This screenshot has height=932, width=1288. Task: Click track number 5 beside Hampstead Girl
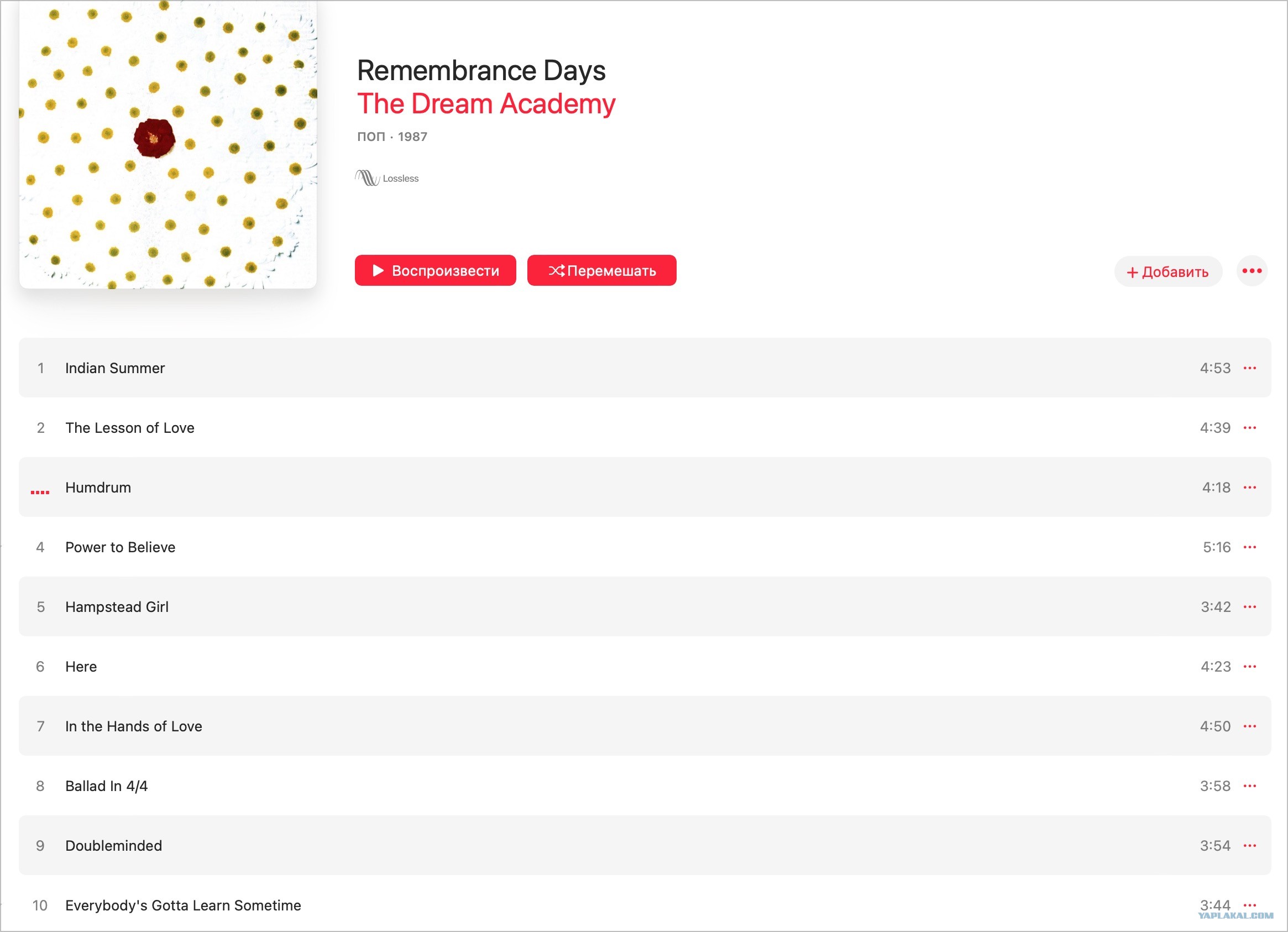tap(40, 606)
